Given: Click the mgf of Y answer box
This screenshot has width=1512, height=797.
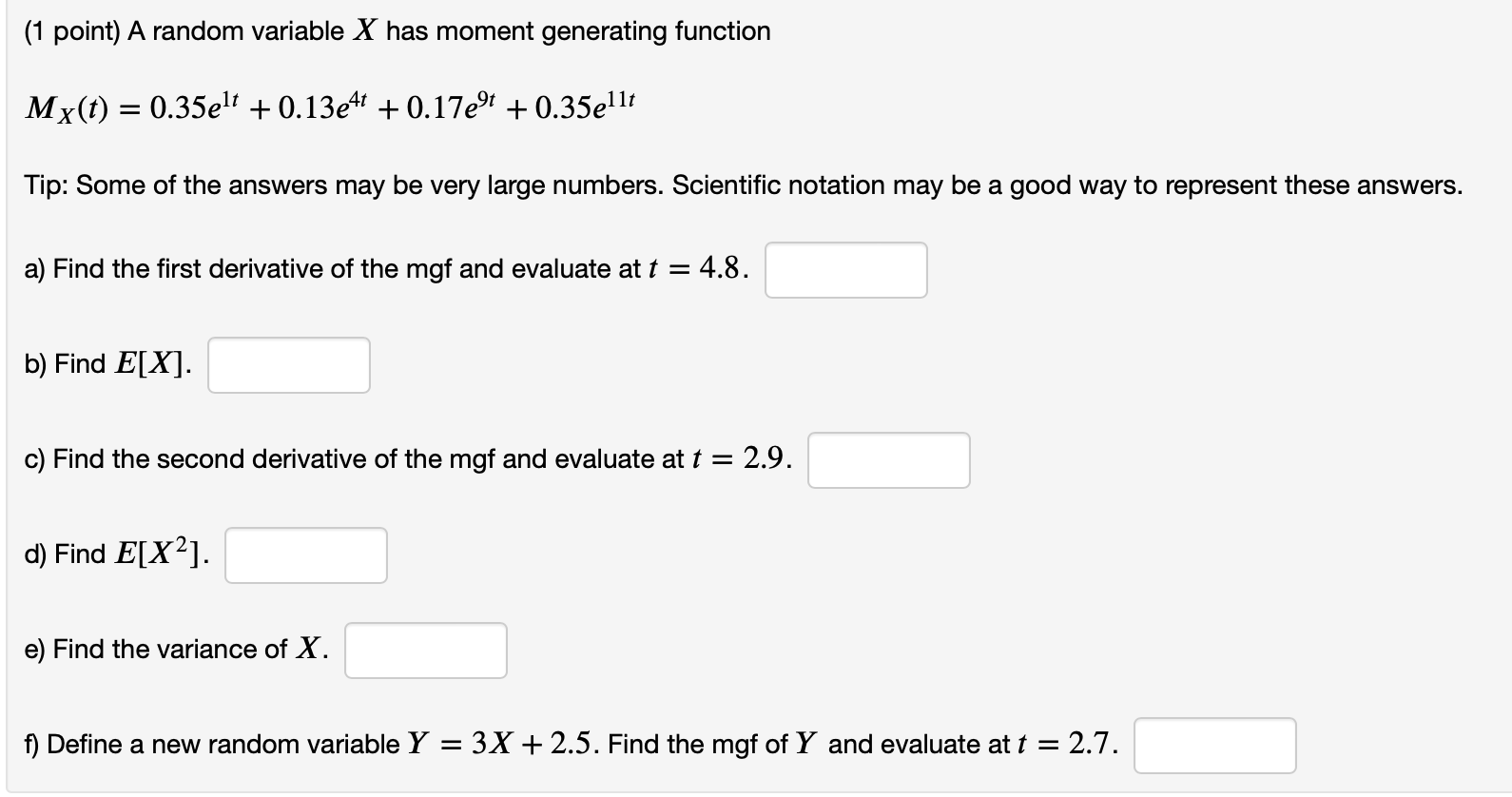Looking at the screenshot, I should point(1215,746).
